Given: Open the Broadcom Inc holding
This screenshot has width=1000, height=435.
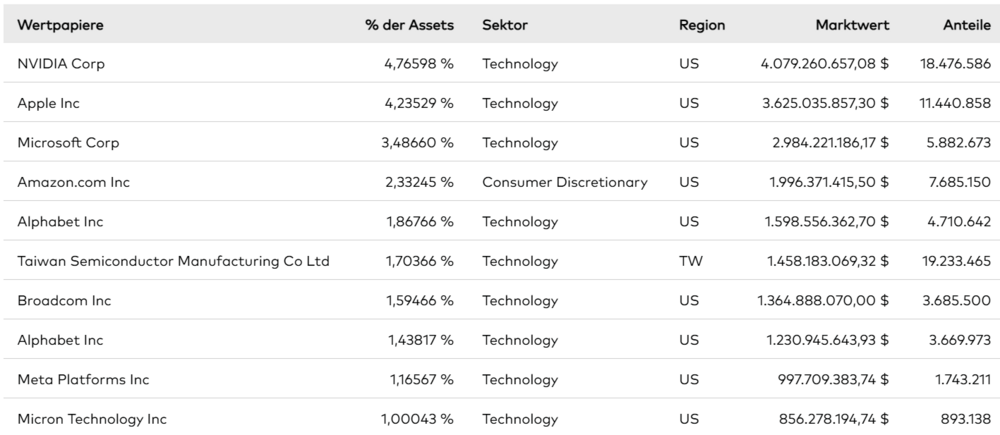Looking at the screenshot, I should pos(64,301).
